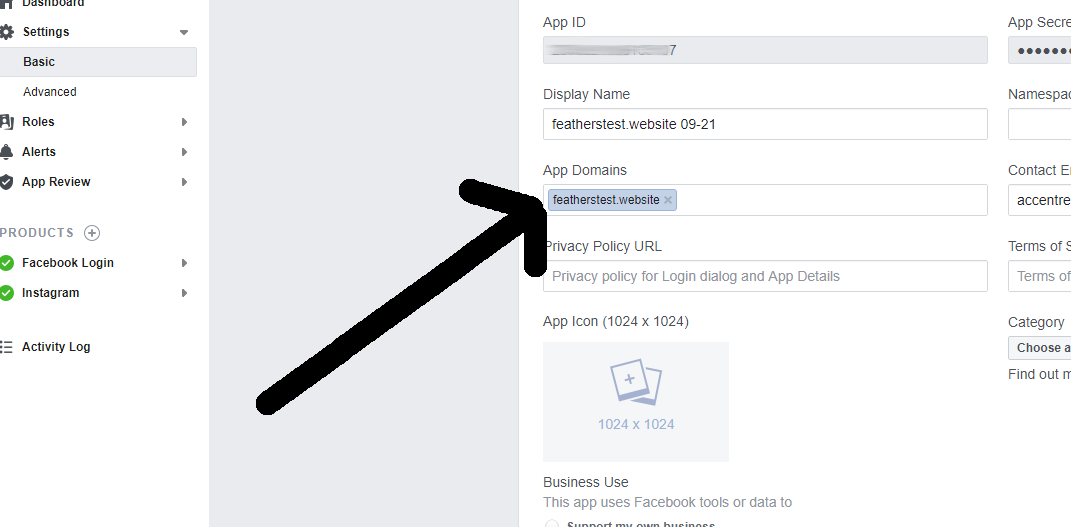
Task: Click the App ID field
Action: (765, 50)
